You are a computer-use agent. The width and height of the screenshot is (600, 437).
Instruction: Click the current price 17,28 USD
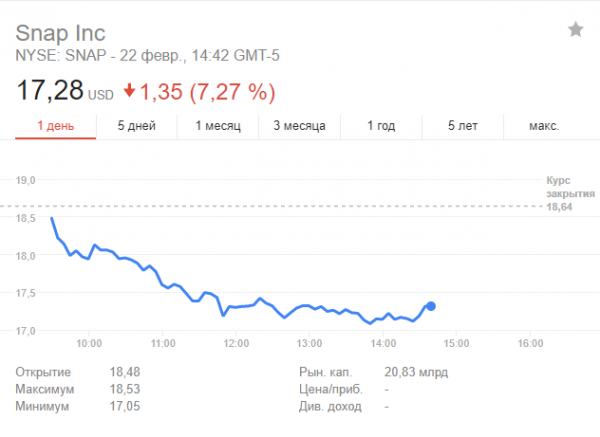64,92
